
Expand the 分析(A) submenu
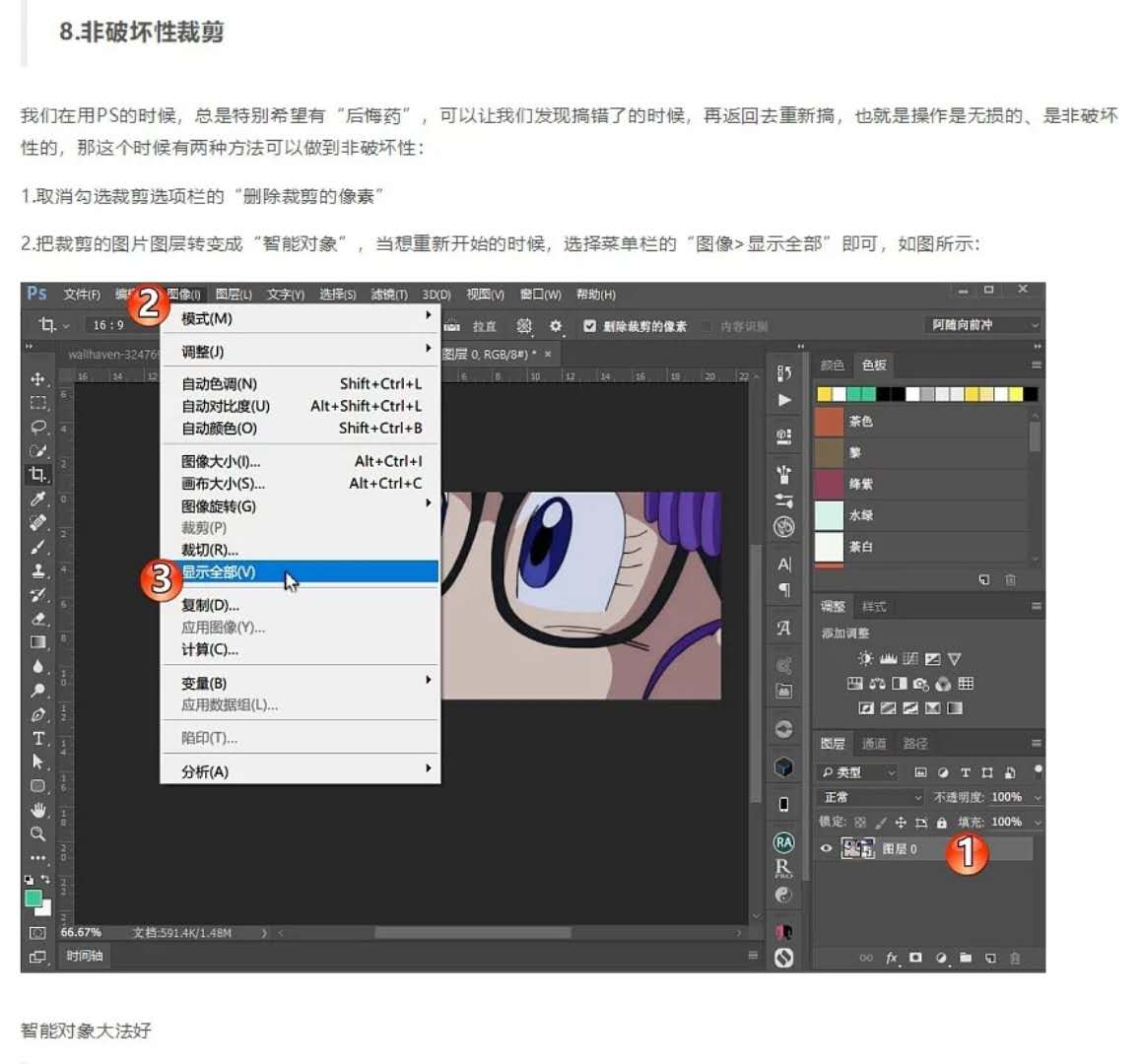coord(301,771)
